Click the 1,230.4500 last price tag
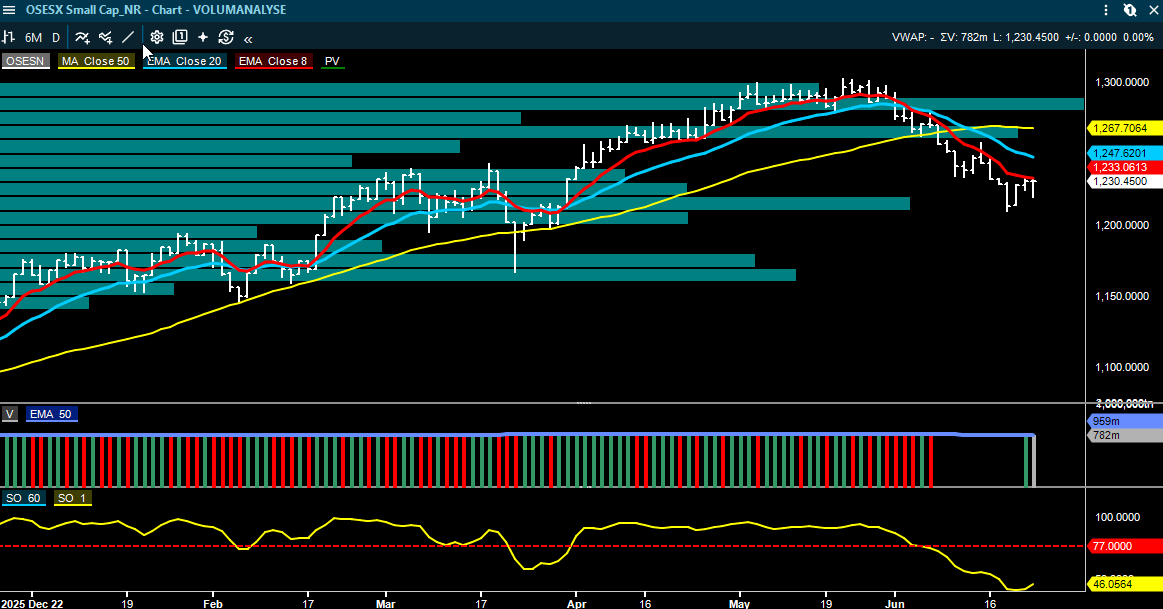 [x=1124, y=181]
